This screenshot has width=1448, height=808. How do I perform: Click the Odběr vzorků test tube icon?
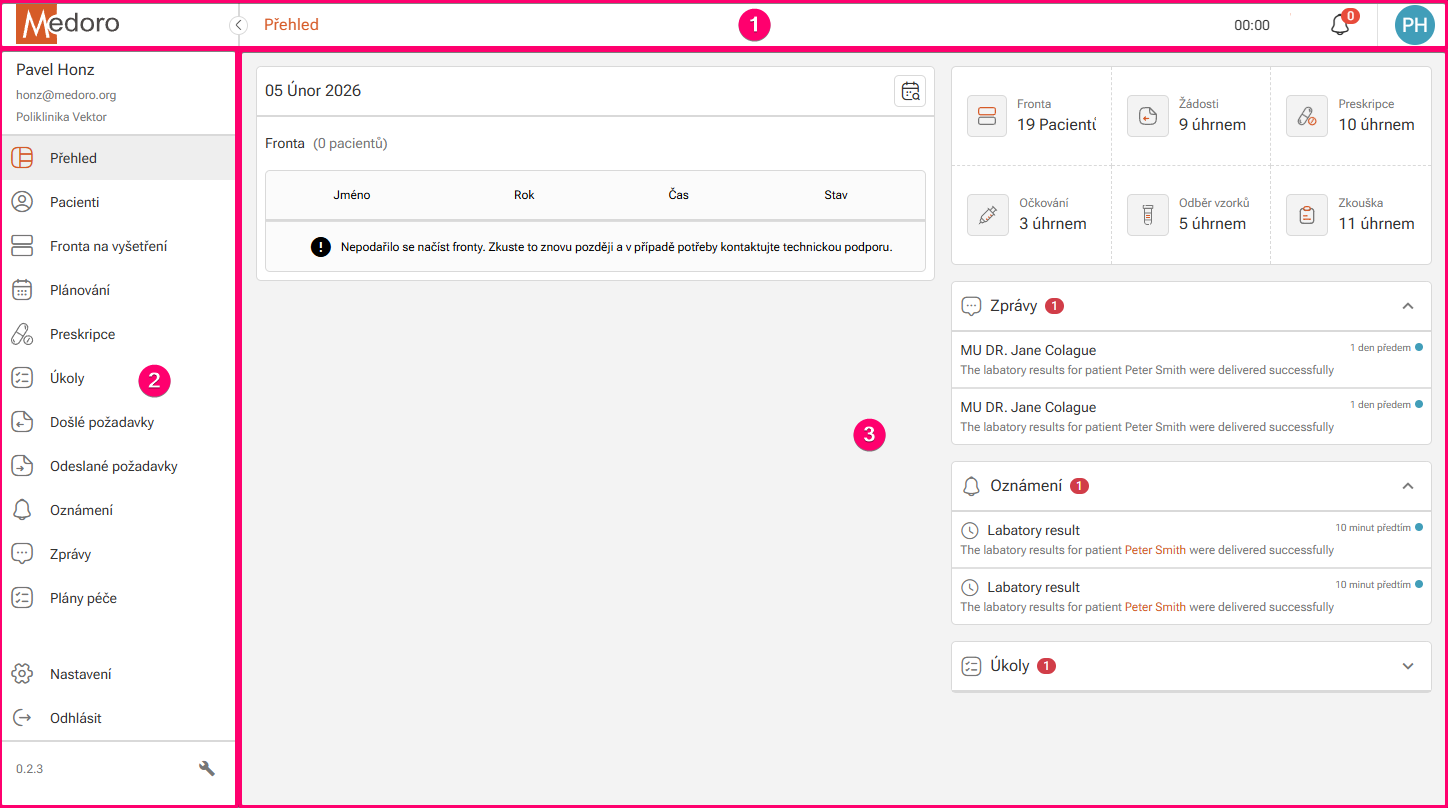click(1147, 214)
